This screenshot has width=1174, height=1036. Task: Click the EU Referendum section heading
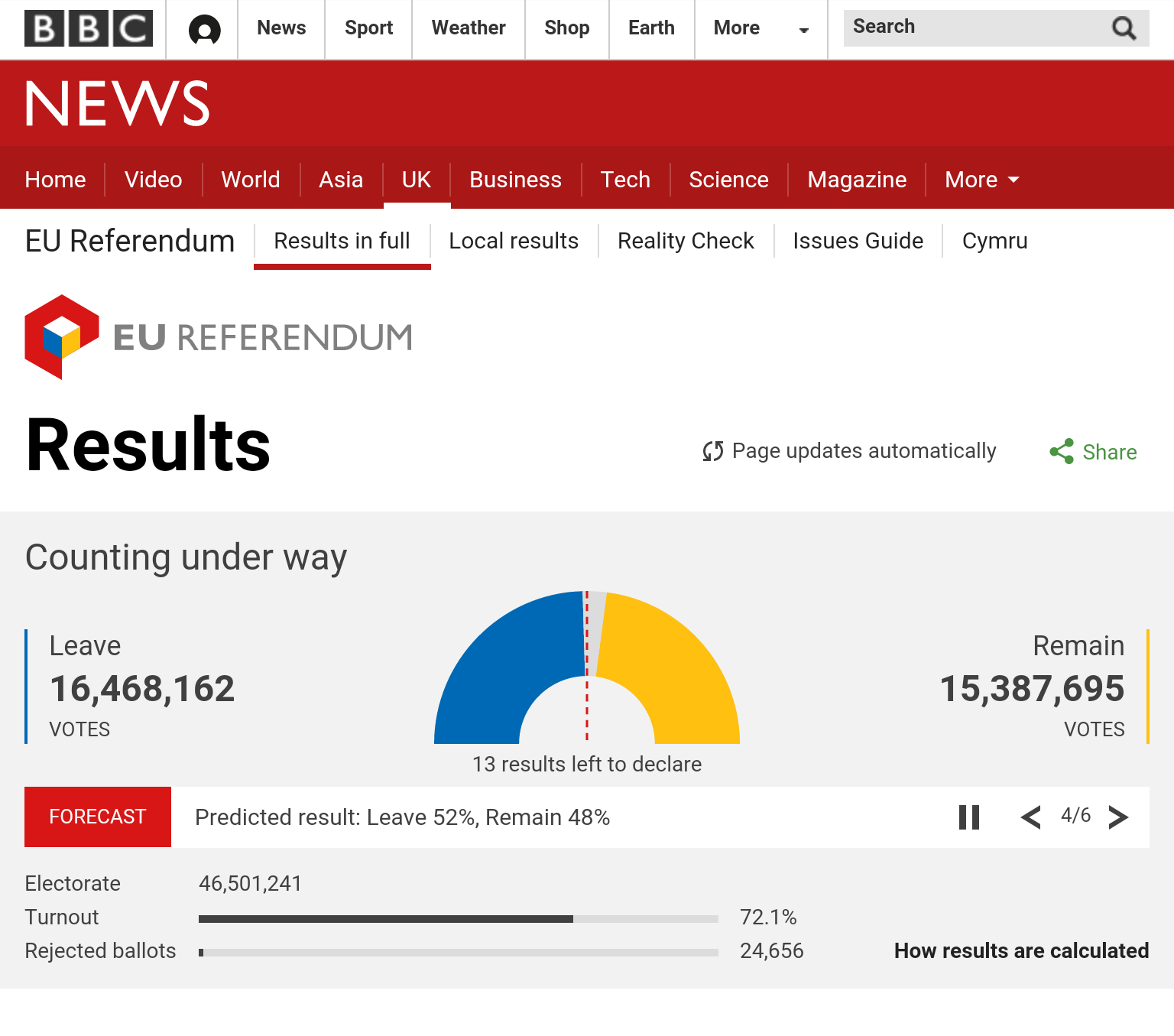[130, 241]
